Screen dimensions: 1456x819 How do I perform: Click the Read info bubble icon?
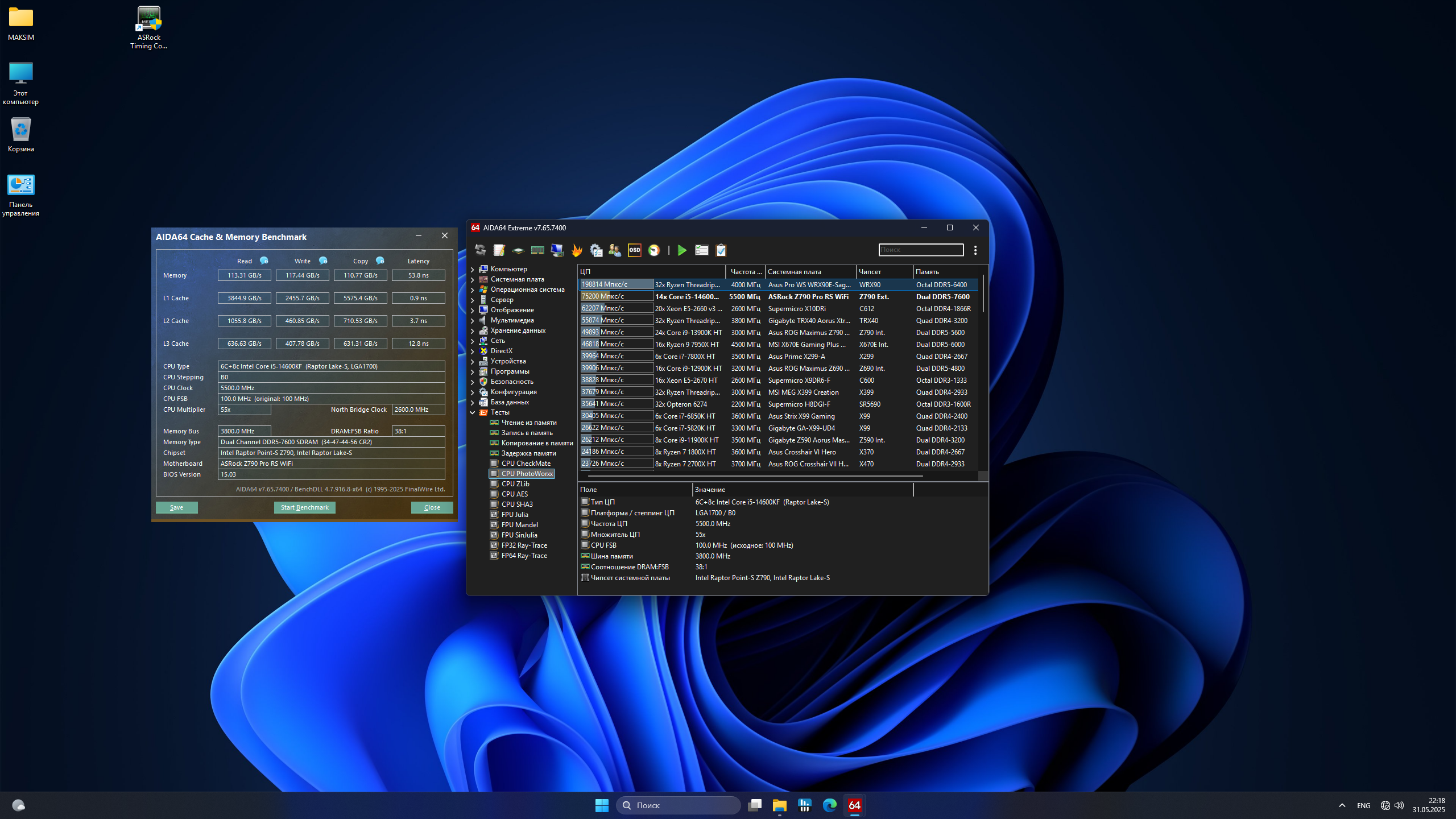pos(264,260)
